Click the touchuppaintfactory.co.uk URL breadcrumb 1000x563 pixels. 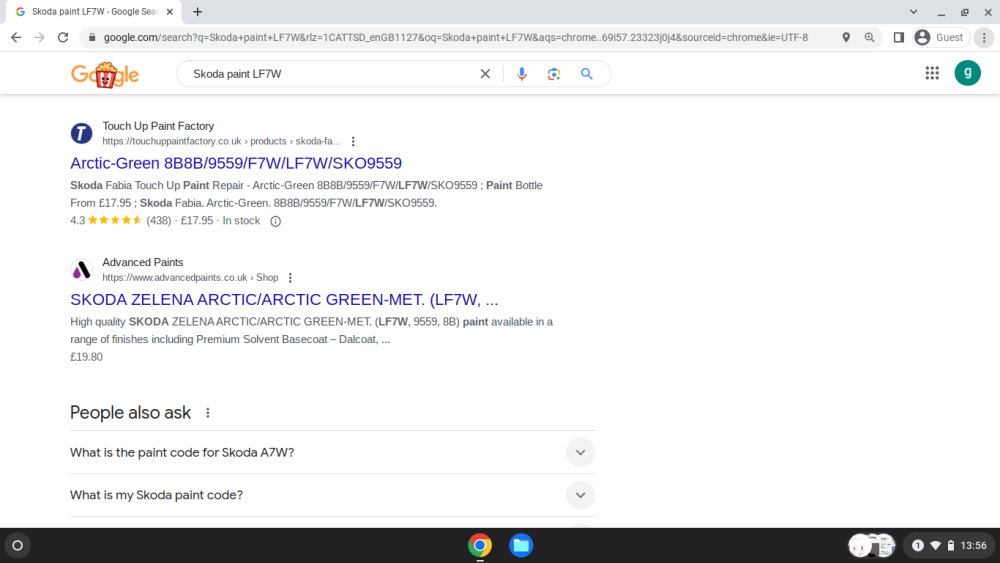[221, 142]
